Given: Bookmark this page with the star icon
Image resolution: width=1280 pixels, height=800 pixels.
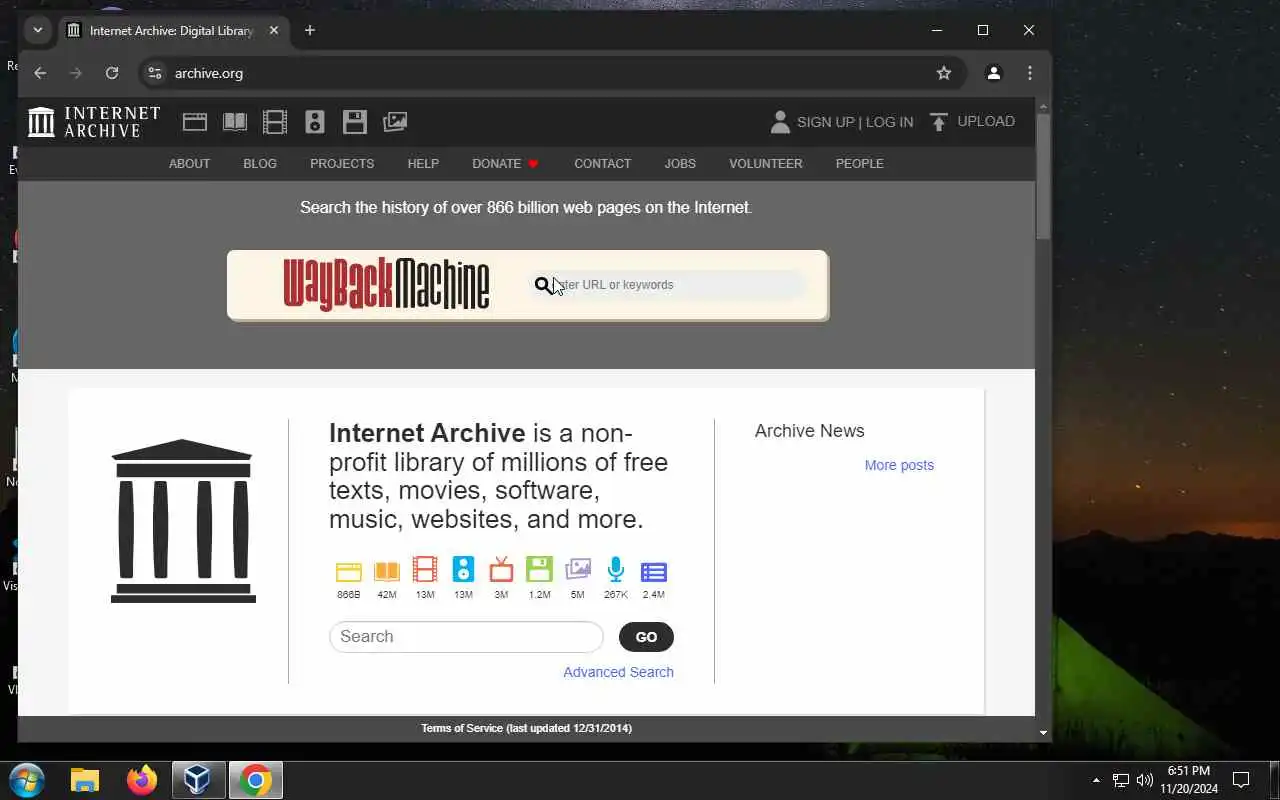Looking at the screenshot, I should point(943,73).
